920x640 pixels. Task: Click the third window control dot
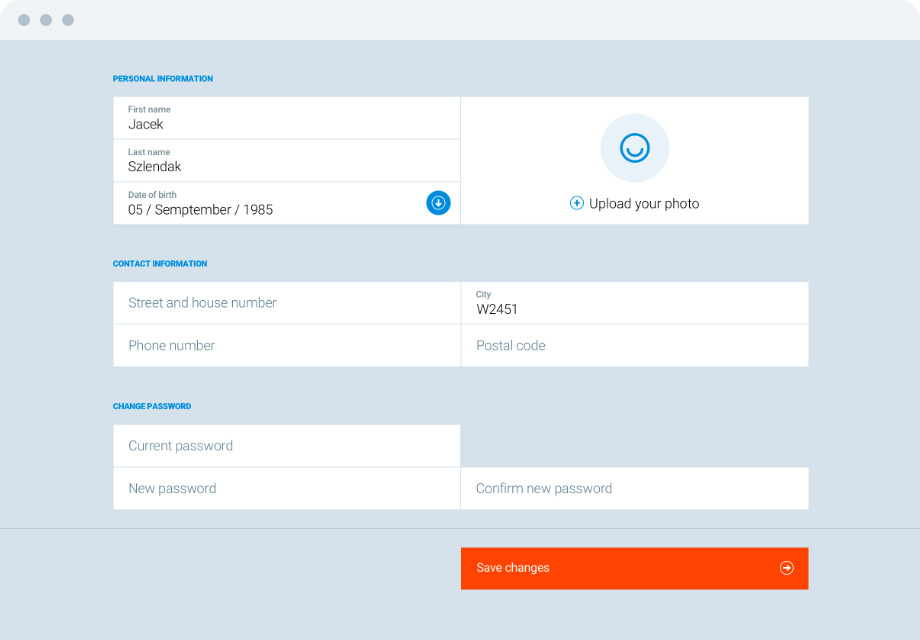pyautogui.click(x=68, y=20)
